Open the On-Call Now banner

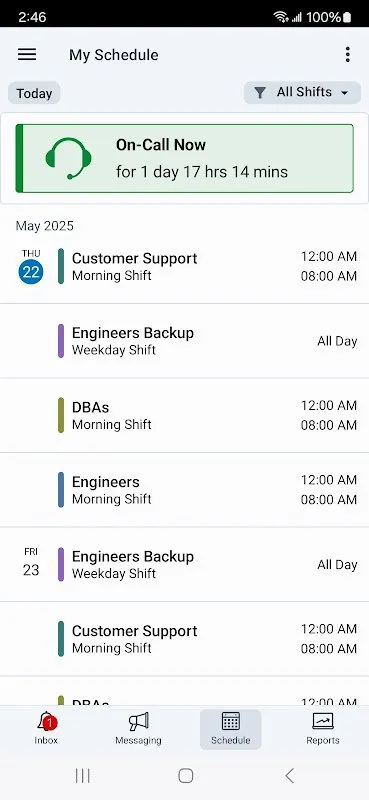184,158
